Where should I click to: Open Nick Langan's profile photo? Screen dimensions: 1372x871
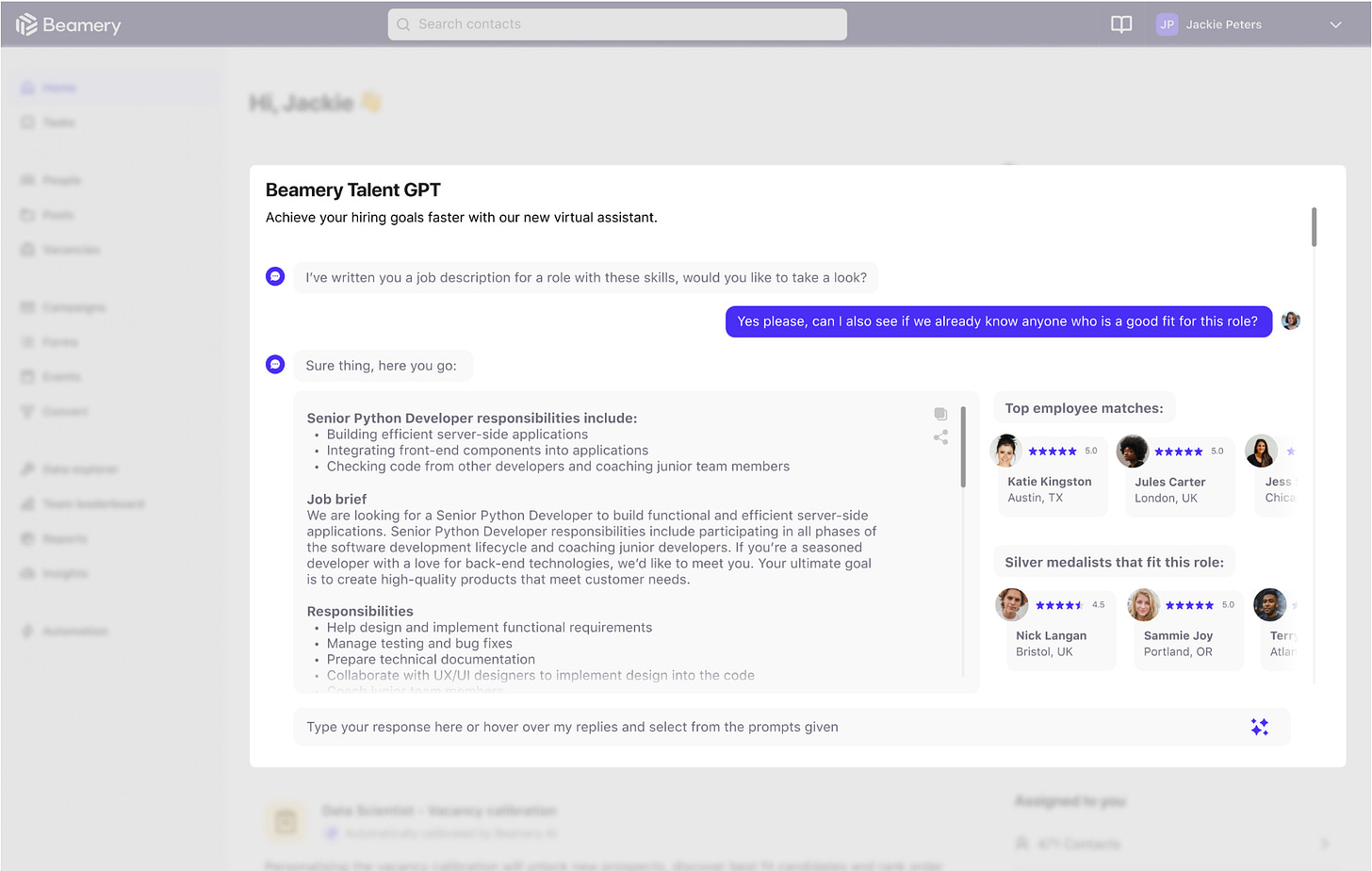tap(1012, 604)
